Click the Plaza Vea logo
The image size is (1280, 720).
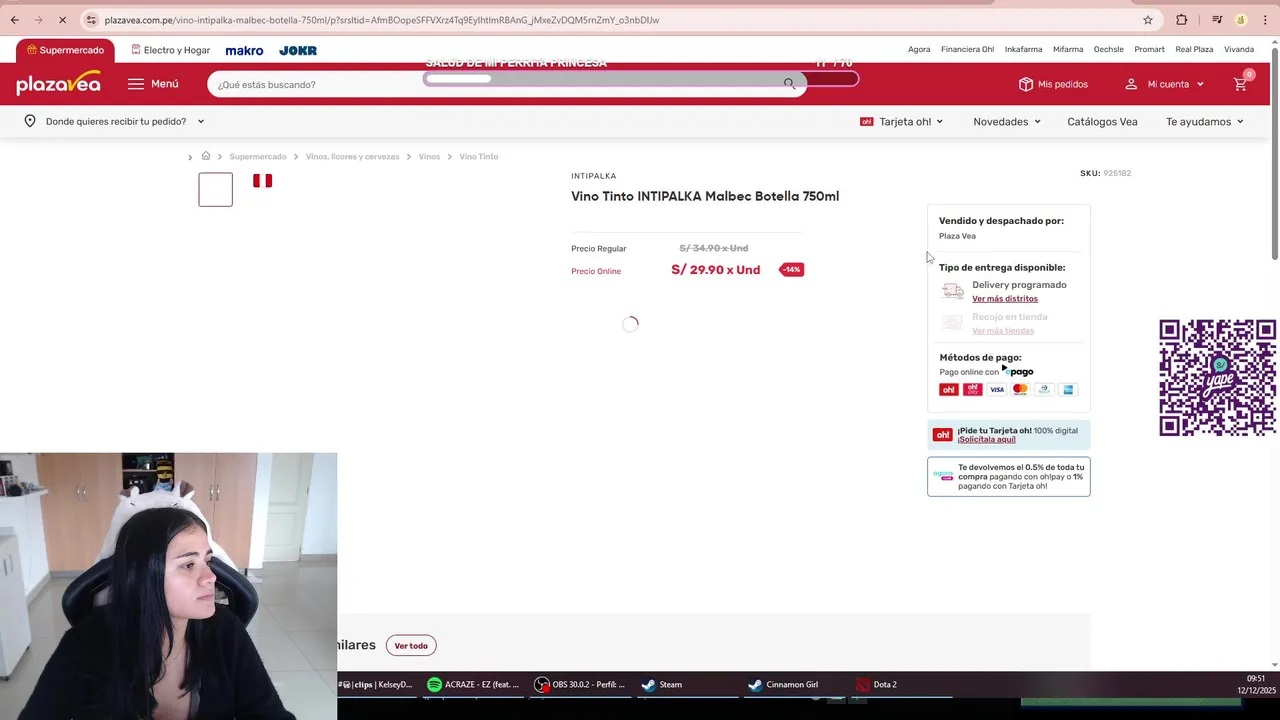(x=58, y=83)
